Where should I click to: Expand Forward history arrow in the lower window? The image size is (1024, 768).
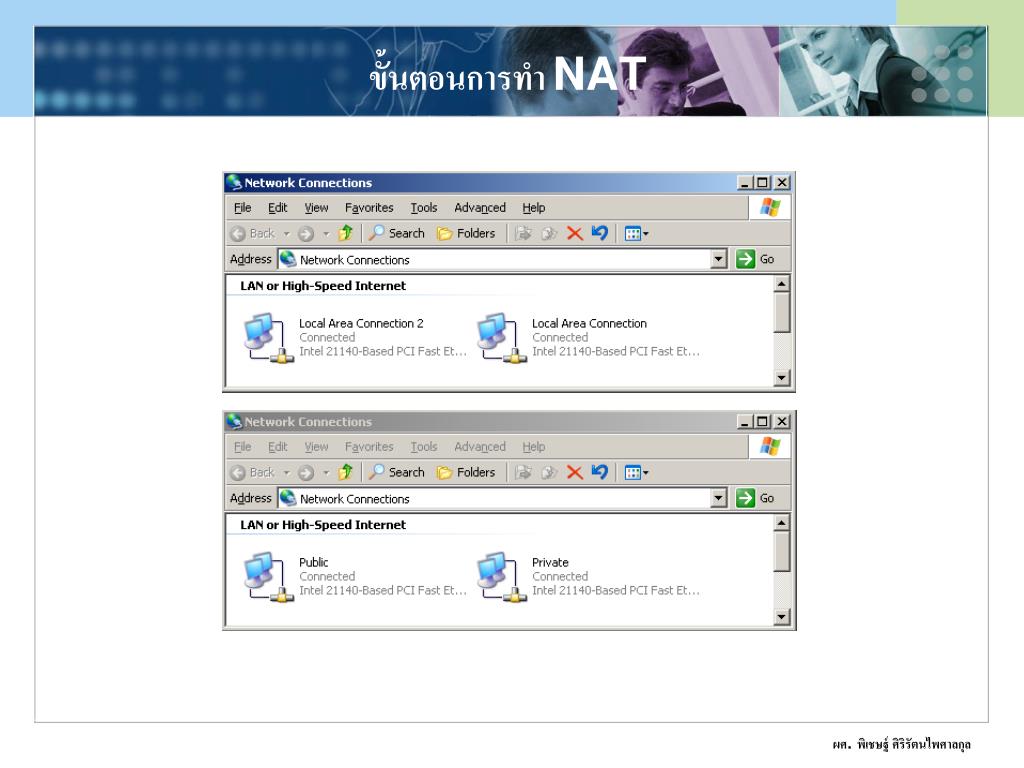[326, 473]
